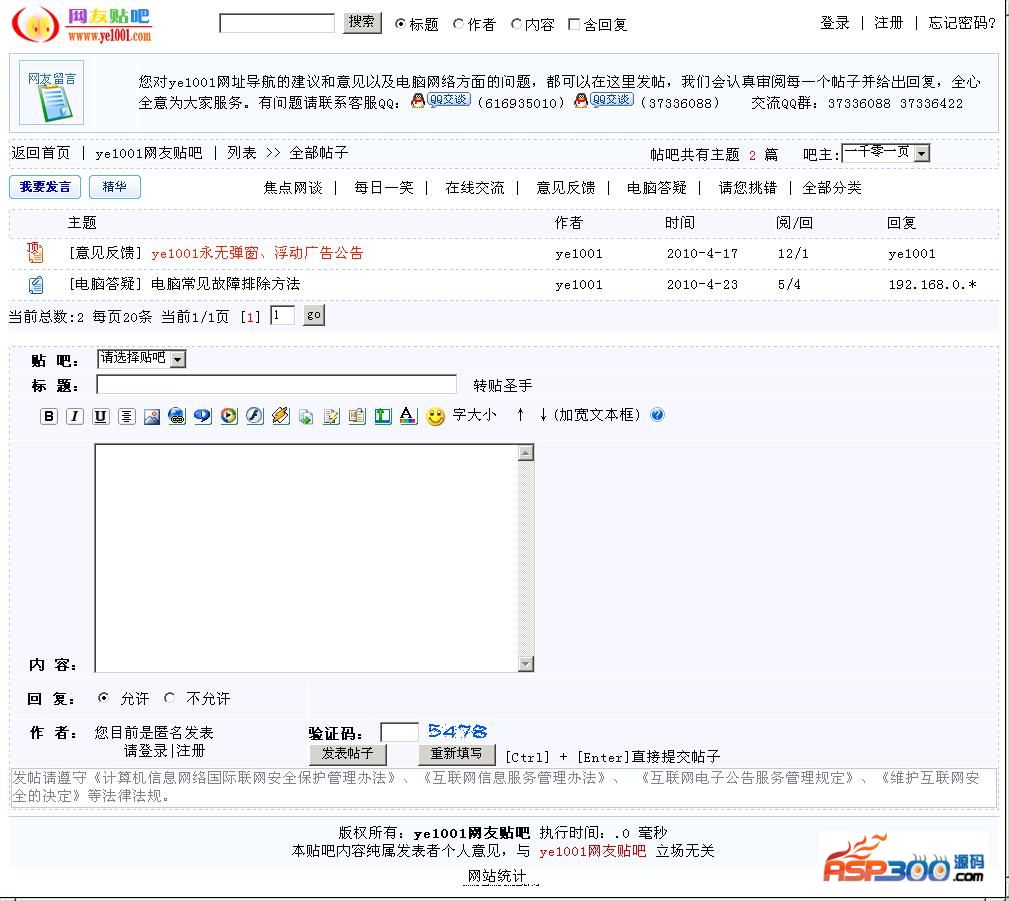Image resolution: width=1009 pixels, height=901 pixels.
Task: Open the font color picker icon
Action: point(407,416)
